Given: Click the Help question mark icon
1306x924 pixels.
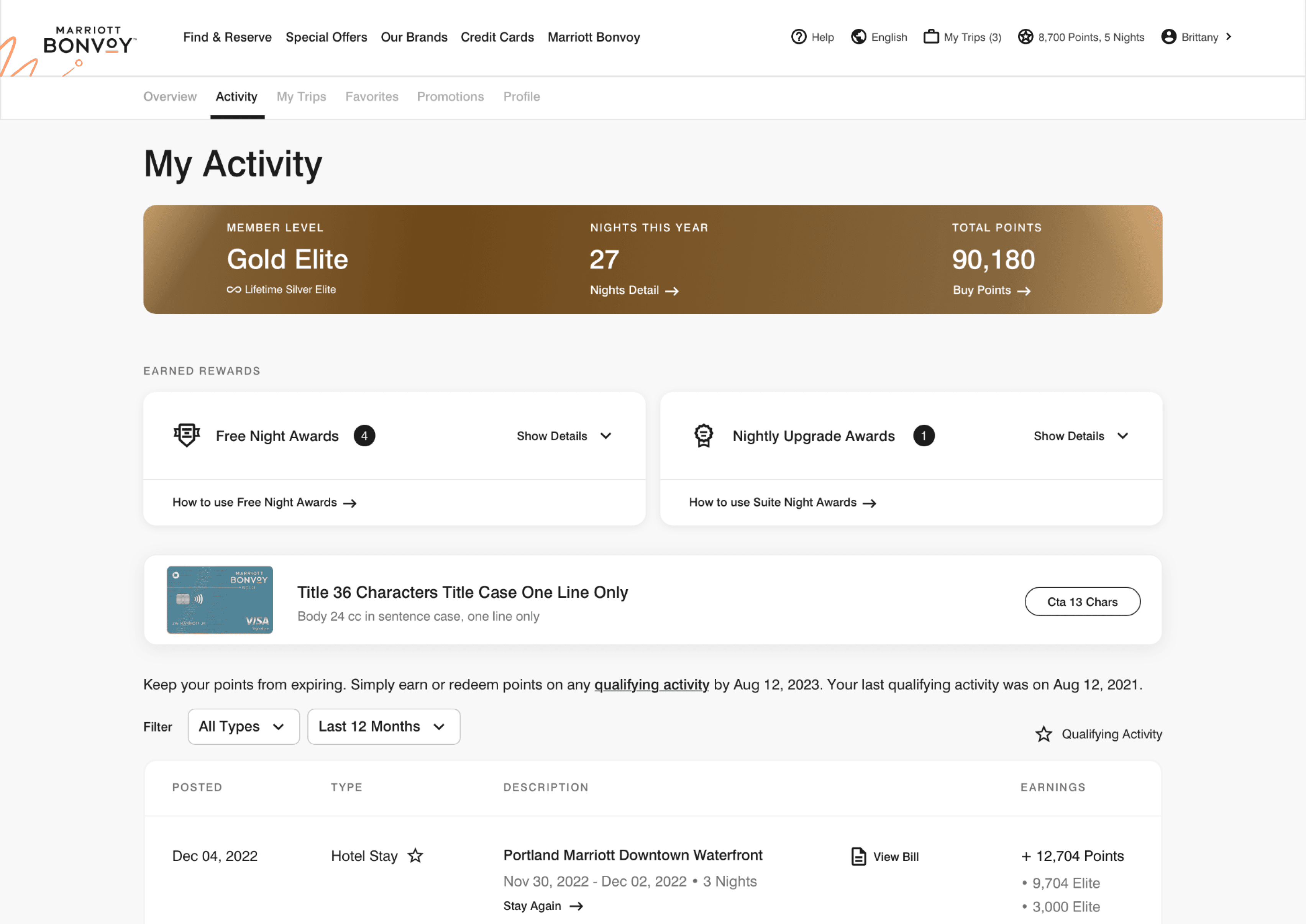Looking at the screenshot, I should [x=798, y=37].
